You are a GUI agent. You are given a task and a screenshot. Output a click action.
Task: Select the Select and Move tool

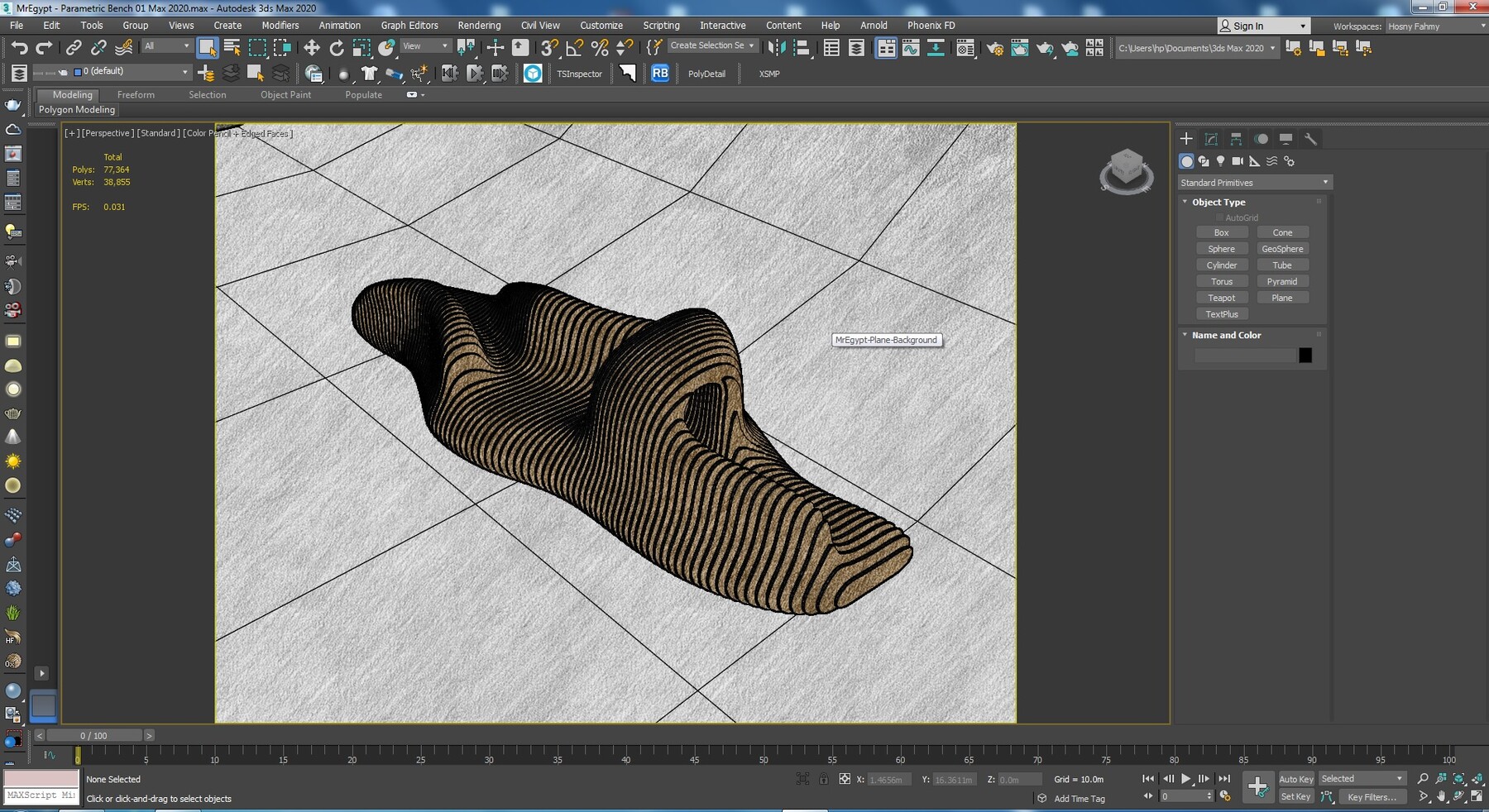pyautogui.click(x=312, y=47)
